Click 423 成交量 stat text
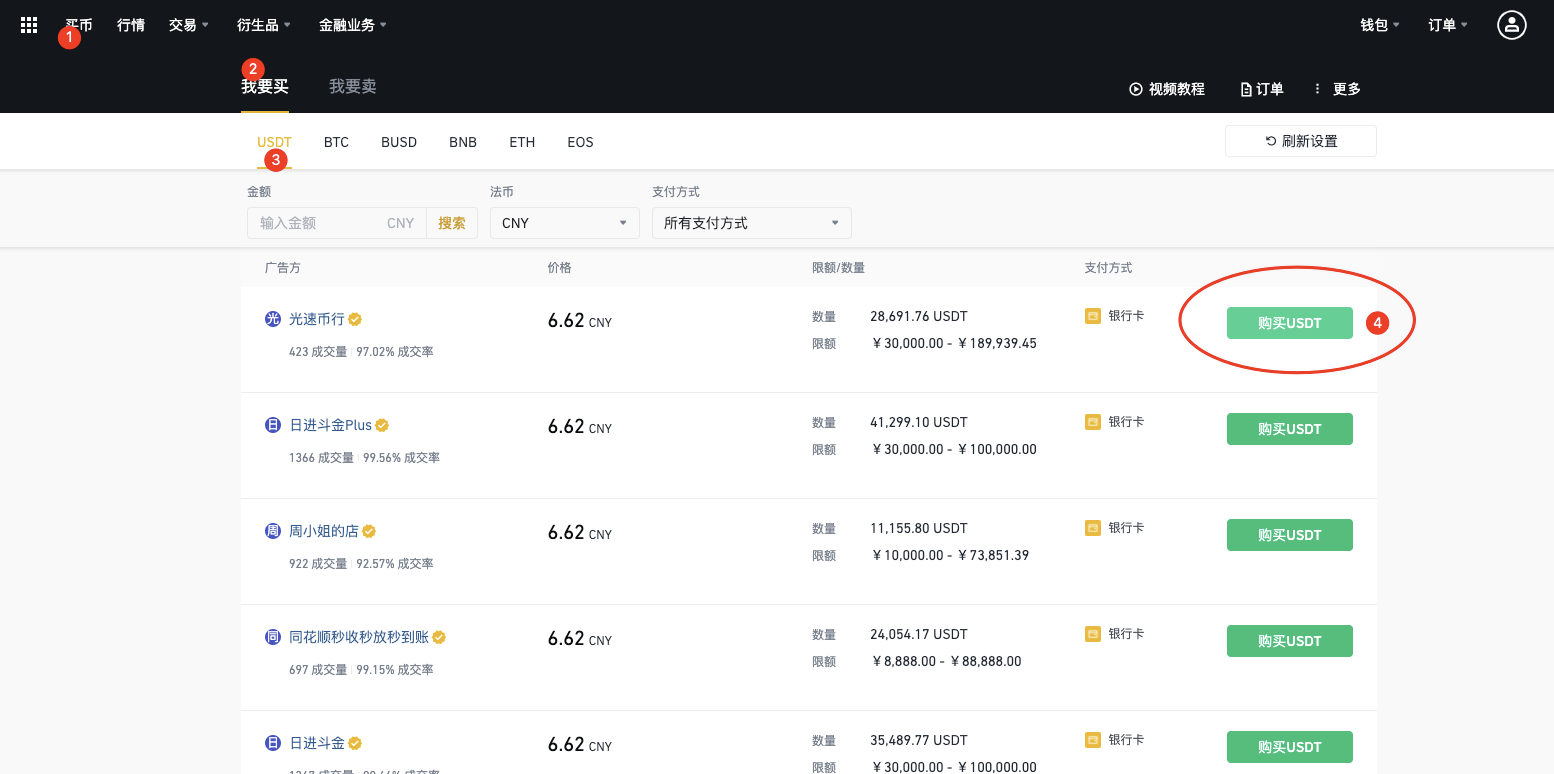This screenshot has width=1554, height=774. point(318,352)
